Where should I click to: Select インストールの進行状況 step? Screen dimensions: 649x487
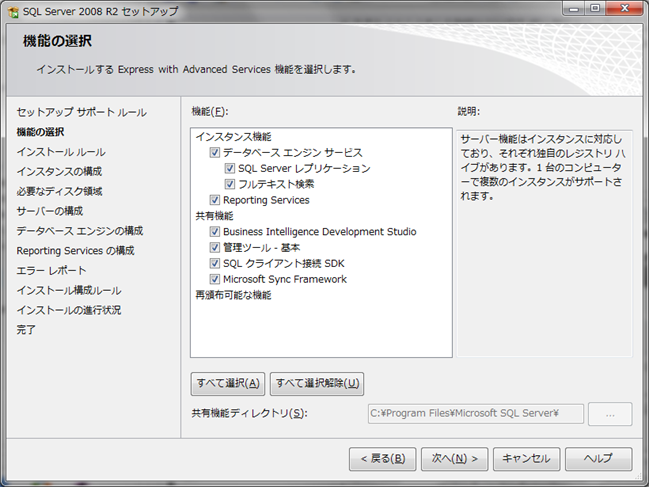[x=69, y=310]
